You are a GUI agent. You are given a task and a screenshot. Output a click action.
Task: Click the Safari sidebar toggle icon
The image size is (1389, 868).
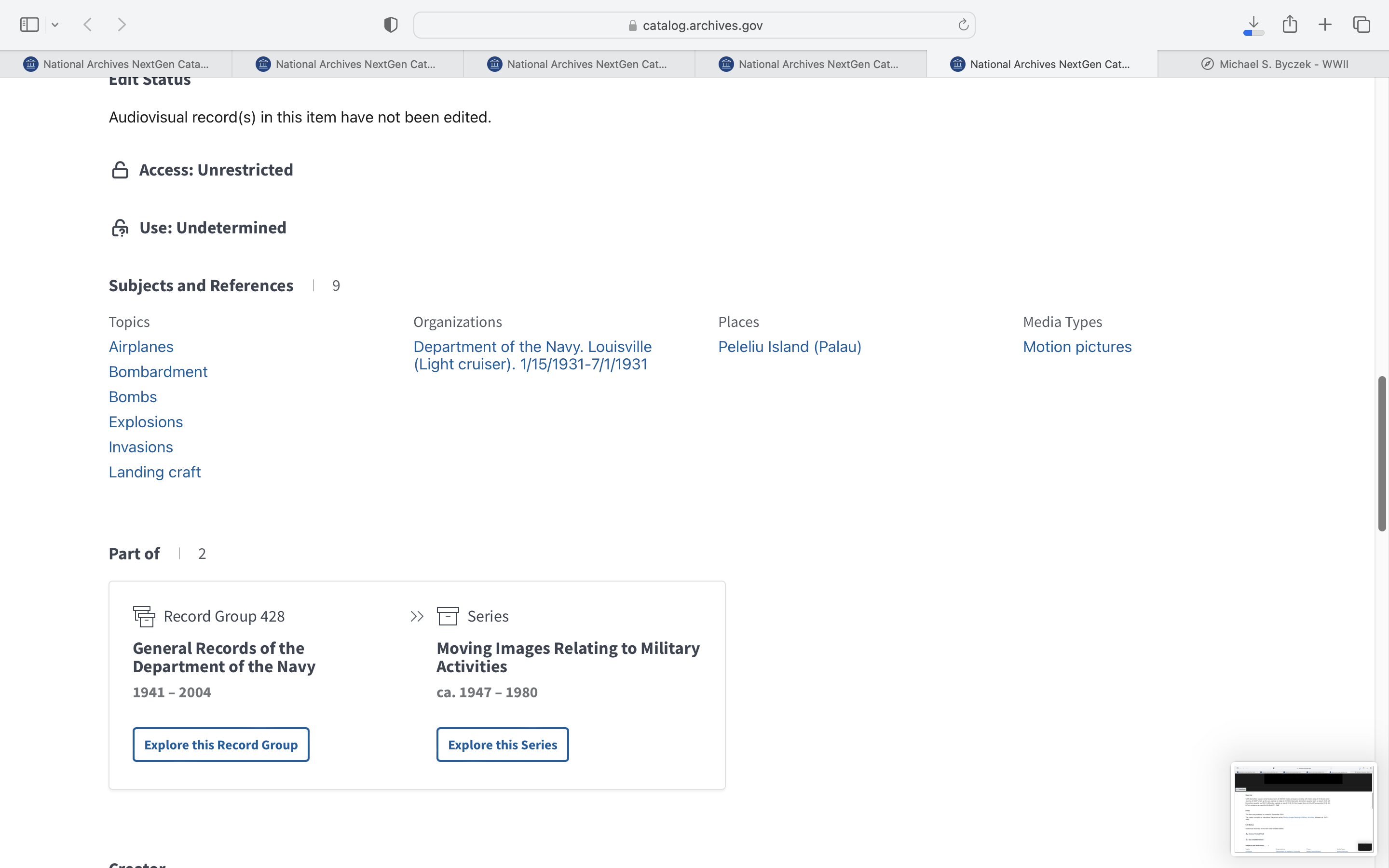tap(29, 25)
